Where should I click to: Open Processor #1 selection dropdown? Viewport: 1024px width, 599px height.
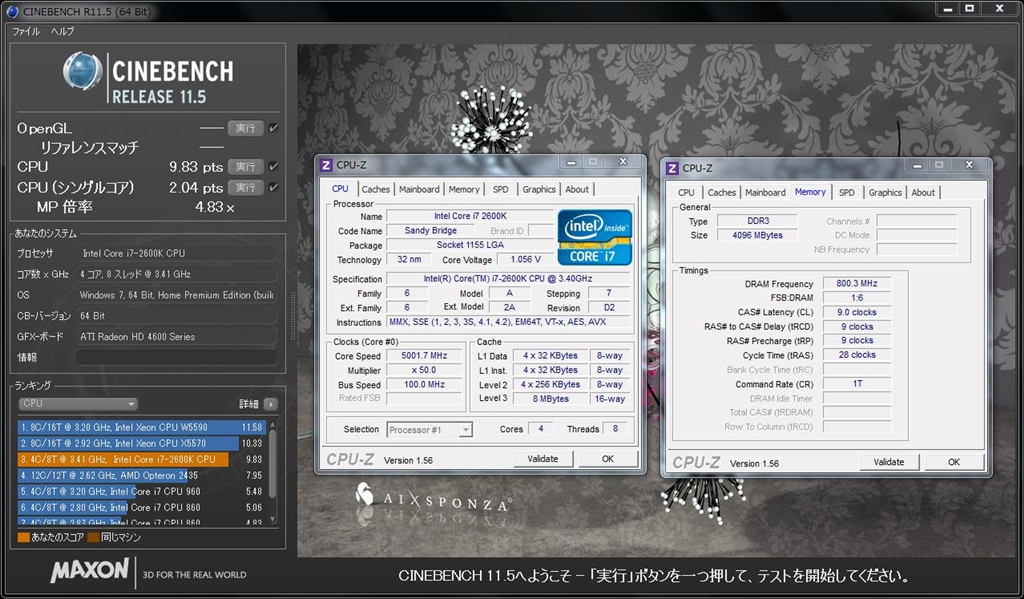429,430
